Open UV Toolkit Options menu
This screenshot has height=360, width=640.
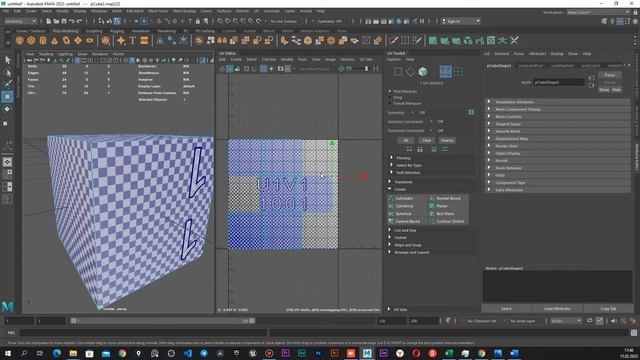(394, 60)
